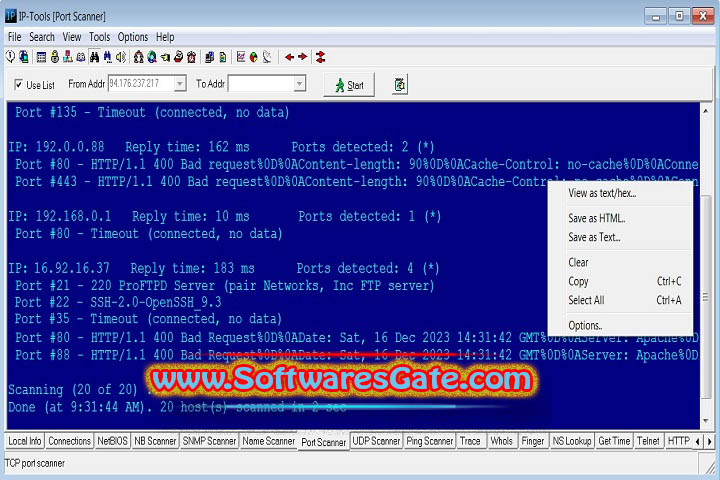Switch to the Name Scanner tab

pyautogui.click(x=269, y=441)
